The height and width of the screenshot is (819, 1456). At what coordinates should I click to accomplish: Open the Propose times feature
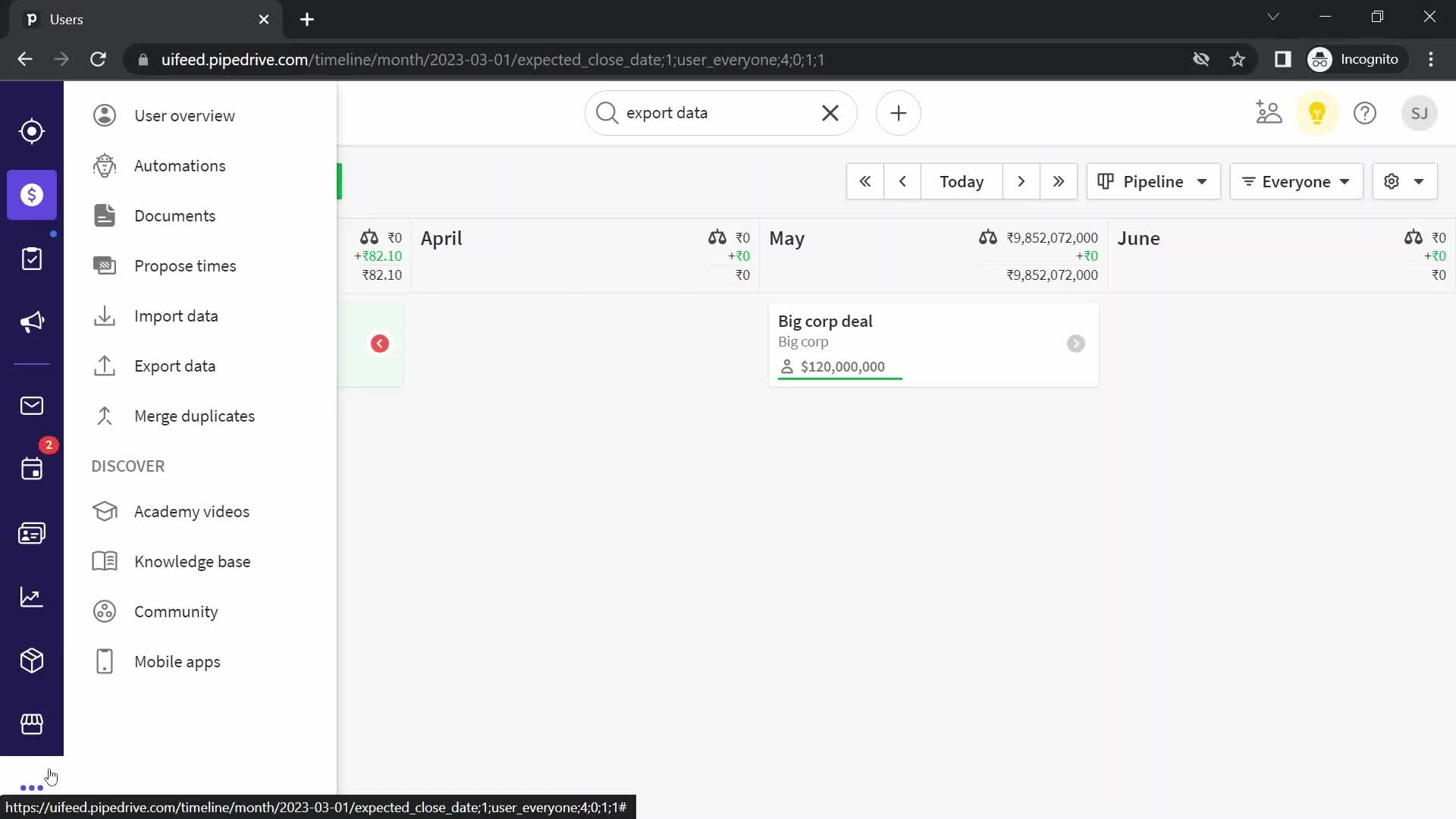click(x=185, y=266)
